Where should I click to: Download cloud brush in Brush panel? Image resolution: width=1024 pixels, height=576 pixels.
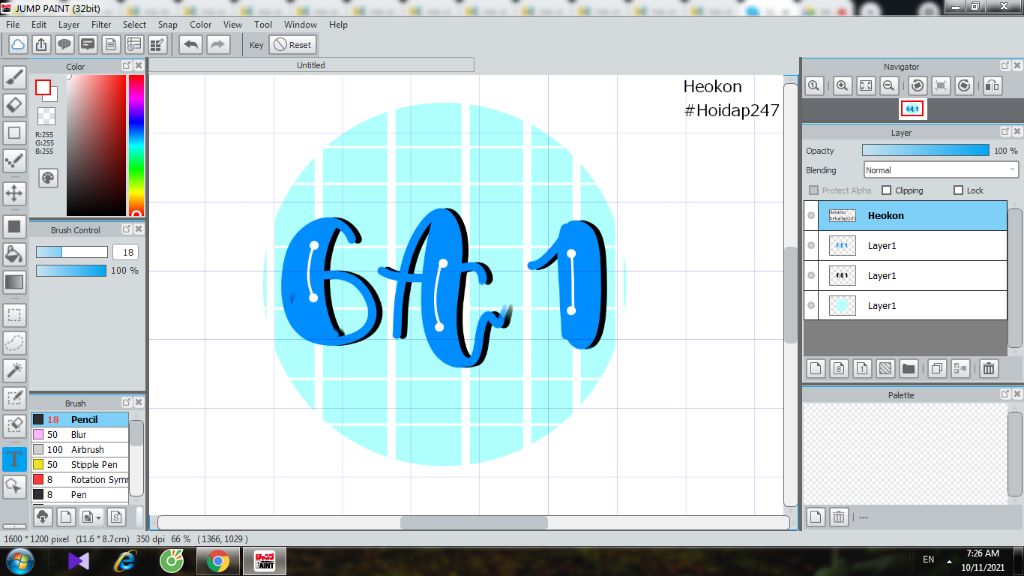tap(42, 517)
